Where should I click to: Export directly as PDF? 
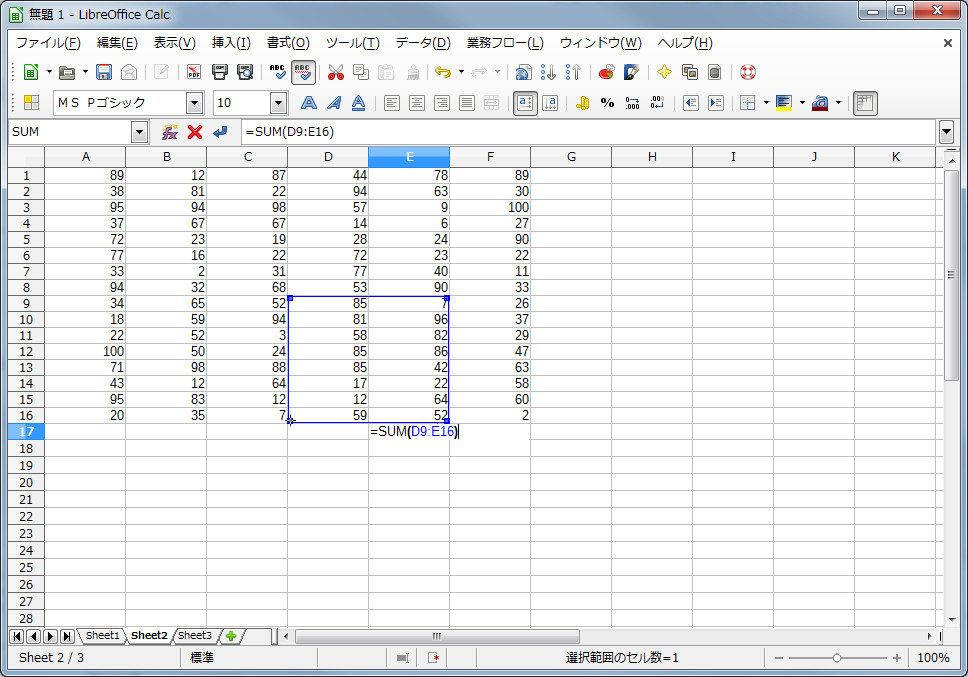[x=194, y=72]
